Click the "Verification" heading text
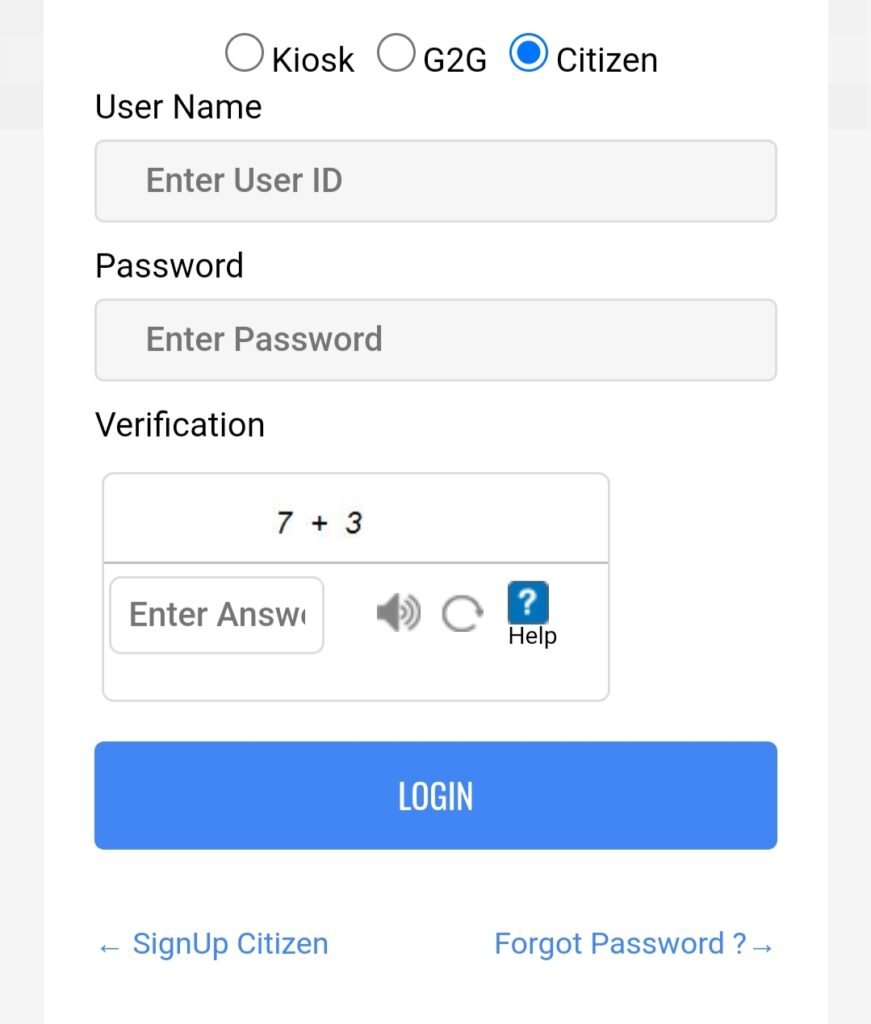Image resolution: width=871 pixels, height=1024 pixels. (180, 425)
